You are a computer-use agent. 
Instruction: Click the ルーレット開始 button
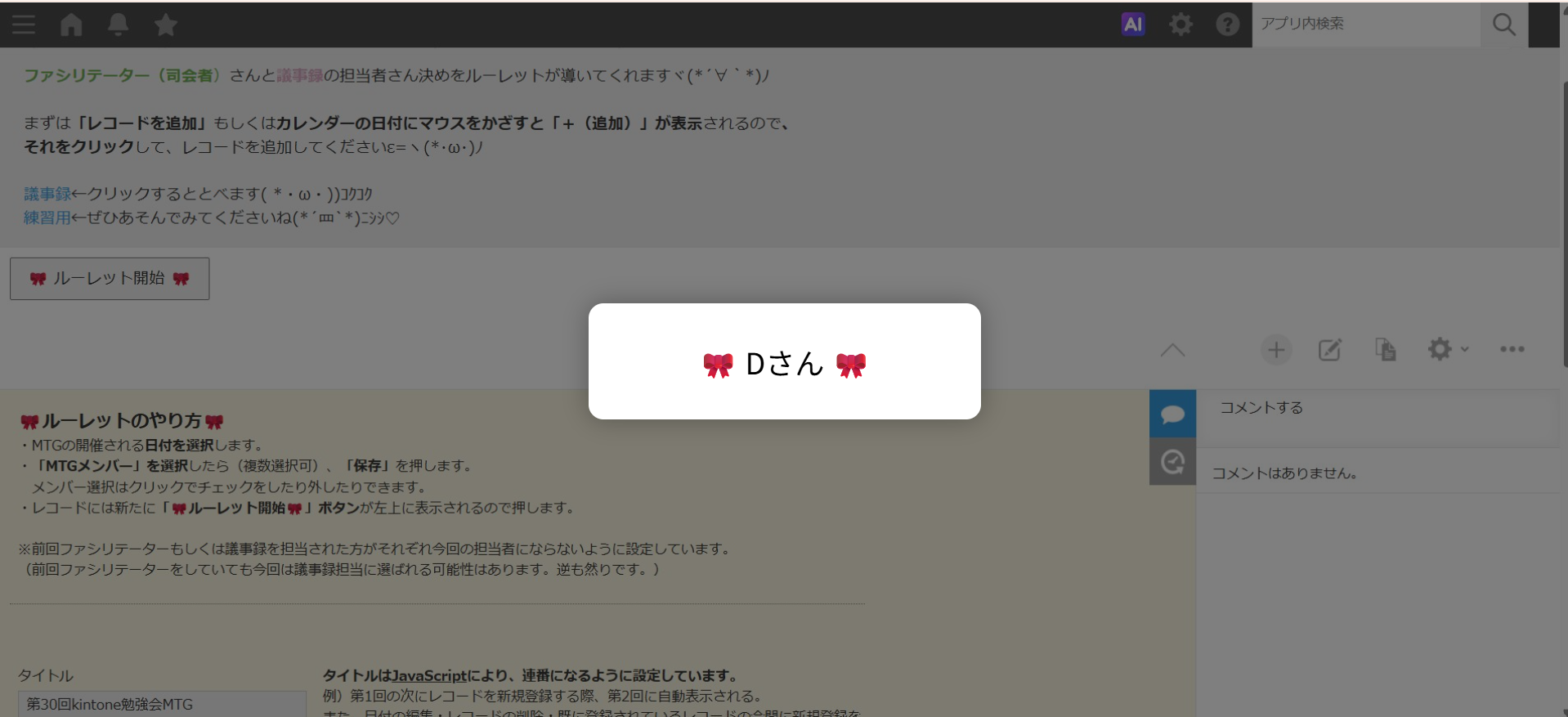pyautogui.click(x=110, y=279)
